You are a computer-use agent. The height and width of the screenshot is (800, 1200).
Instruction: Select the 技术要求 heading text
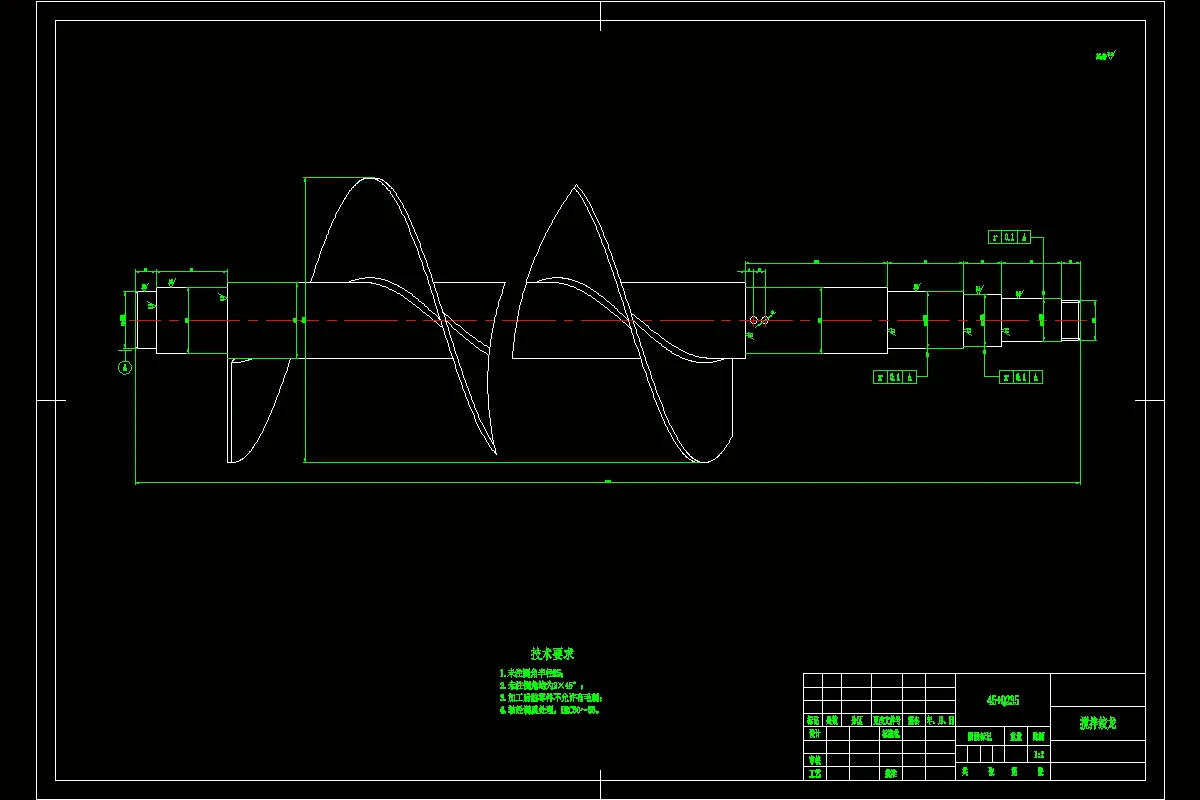tap(552, 654)
